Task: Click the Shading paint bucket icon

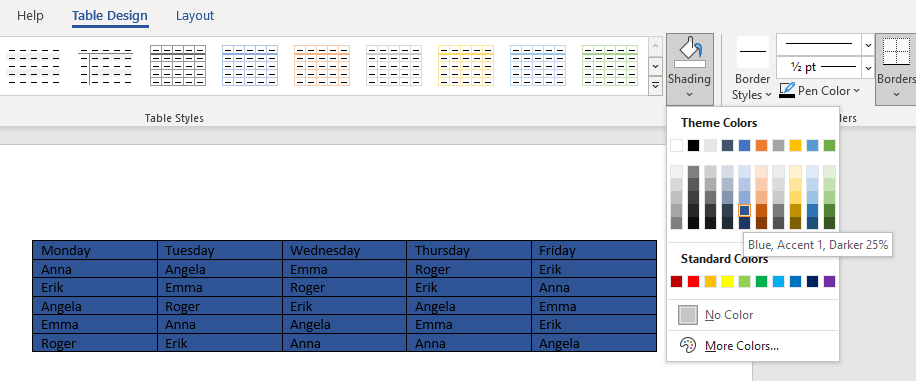Action: (690, 52)
